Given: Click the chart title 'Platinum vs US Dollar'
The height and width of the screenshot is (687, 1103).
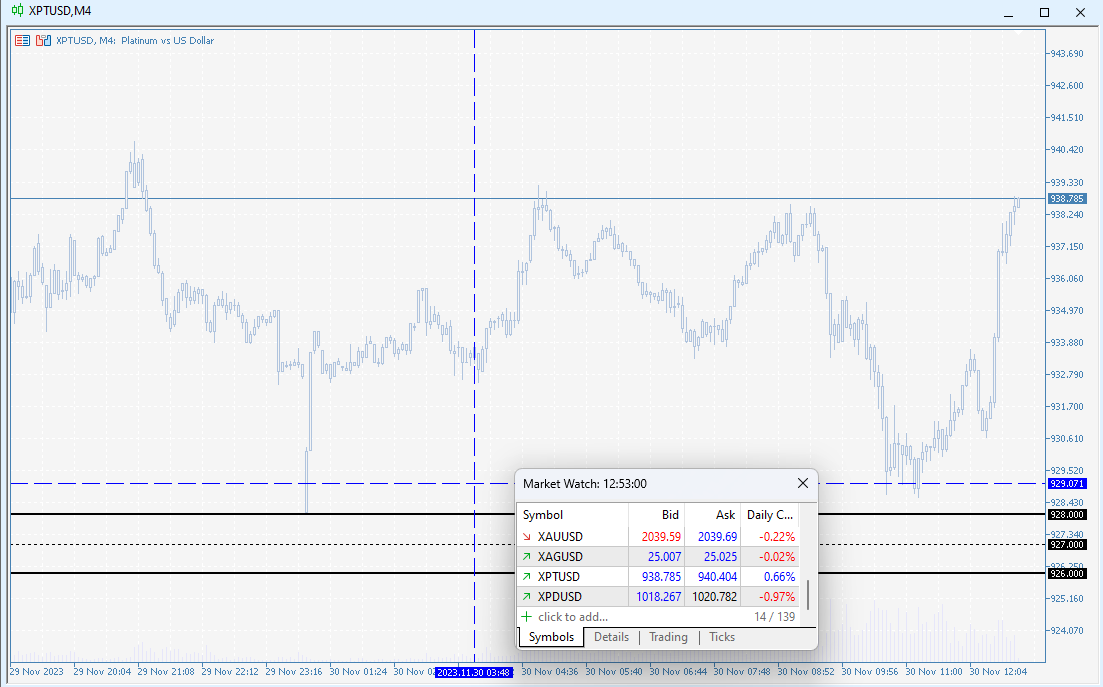Looking at the screenshot, I should coord(167,41).
